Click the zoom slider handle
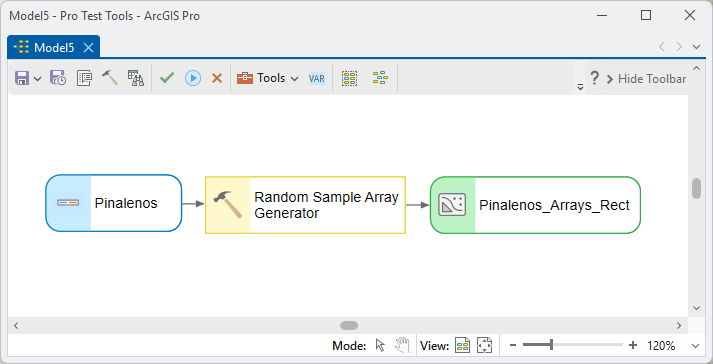This screenshot has width=713, height=364. (x=551, y=345)
